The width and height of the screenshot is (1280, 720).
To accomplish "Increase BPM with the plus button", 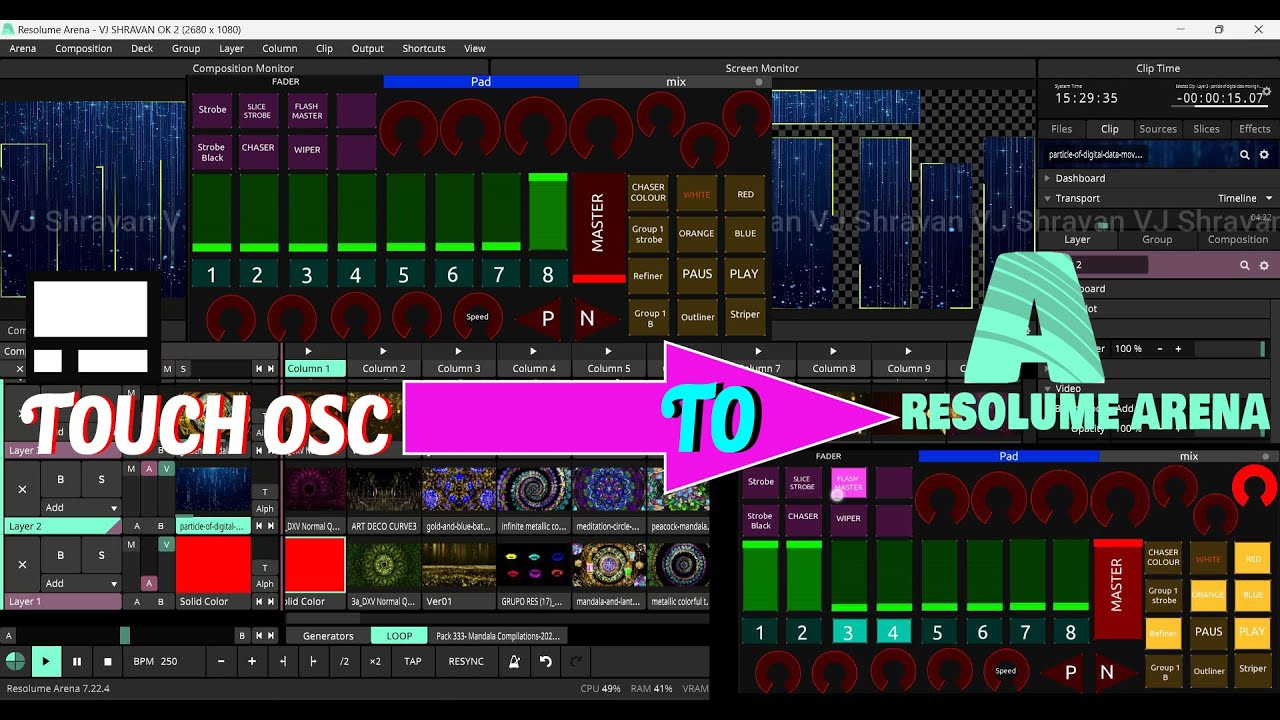I will click(252, 661).
